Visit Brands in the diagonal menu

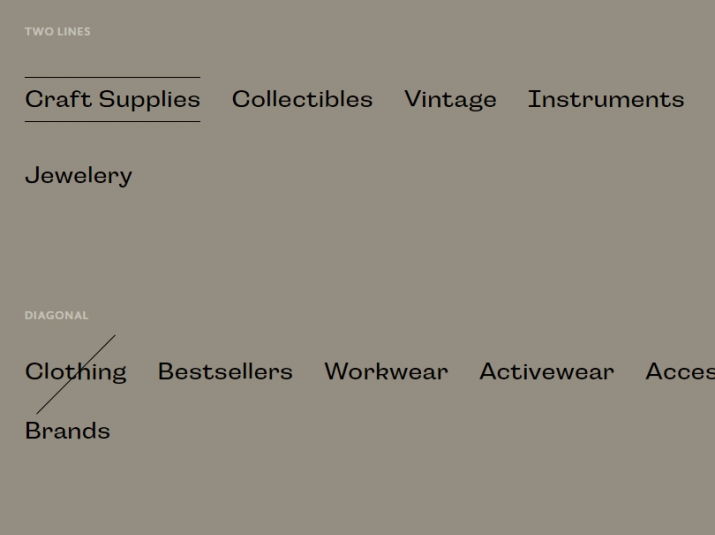click(67, 431)
